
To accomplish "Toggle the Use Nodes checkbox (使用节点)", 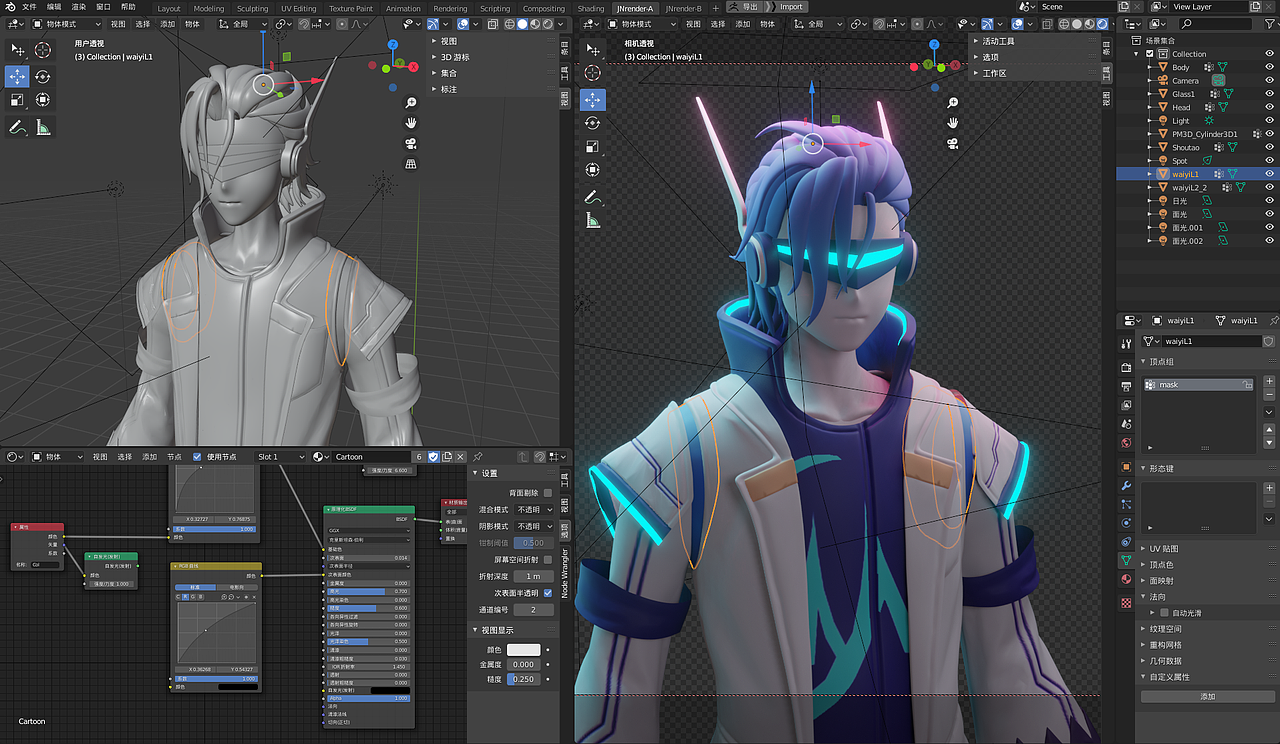I will pos(197,457).
